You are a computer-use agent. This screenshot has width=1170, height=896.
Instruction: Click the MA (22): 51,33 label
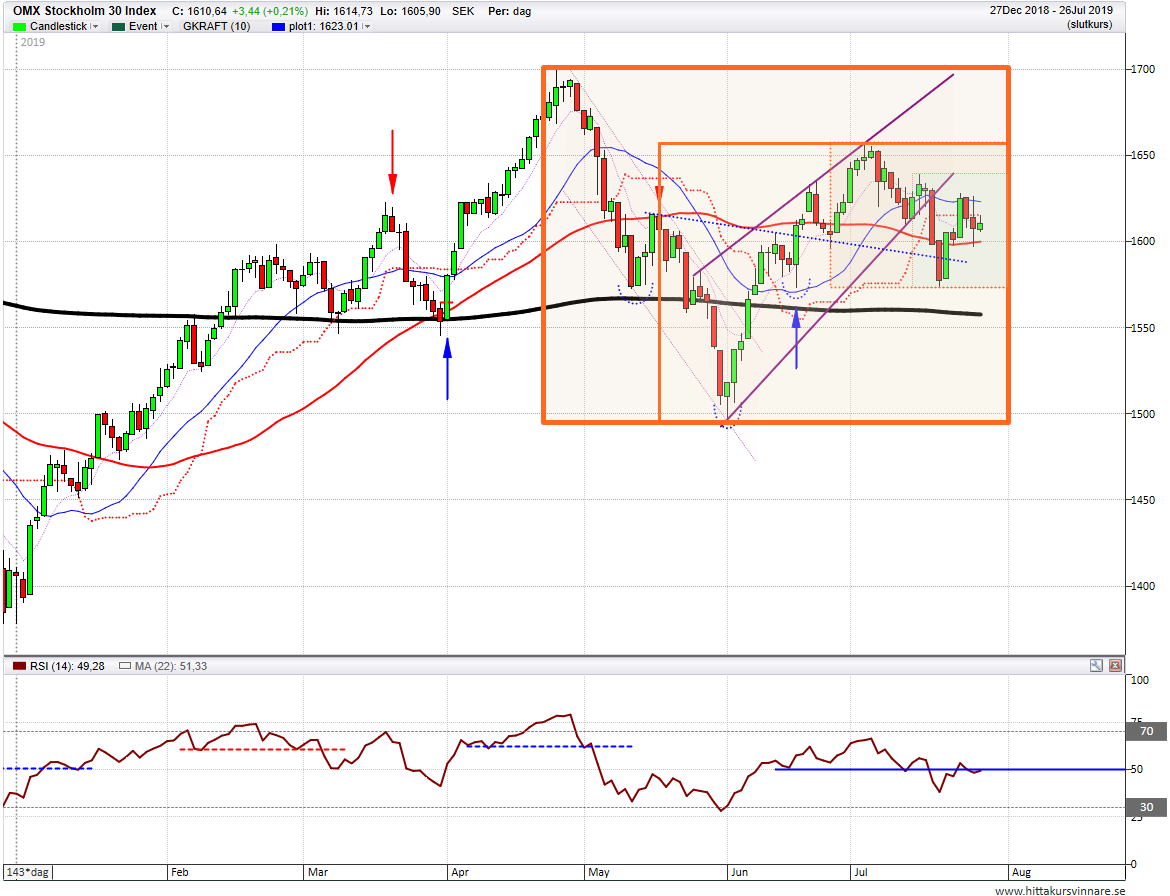click(x=171, y=666)
